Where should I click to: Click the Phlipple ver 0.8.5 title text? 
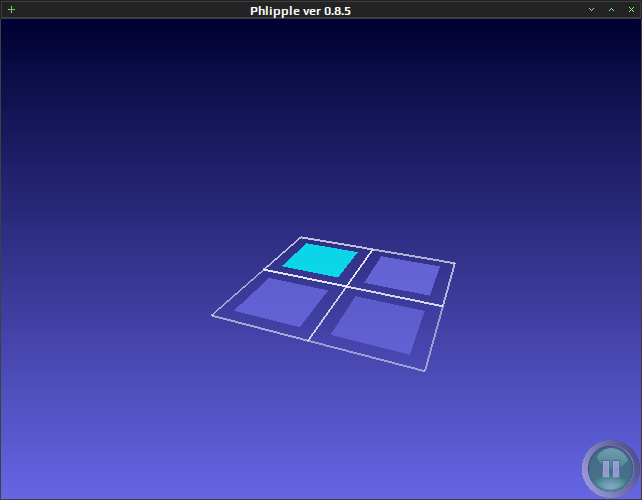(x=300, y=11)
